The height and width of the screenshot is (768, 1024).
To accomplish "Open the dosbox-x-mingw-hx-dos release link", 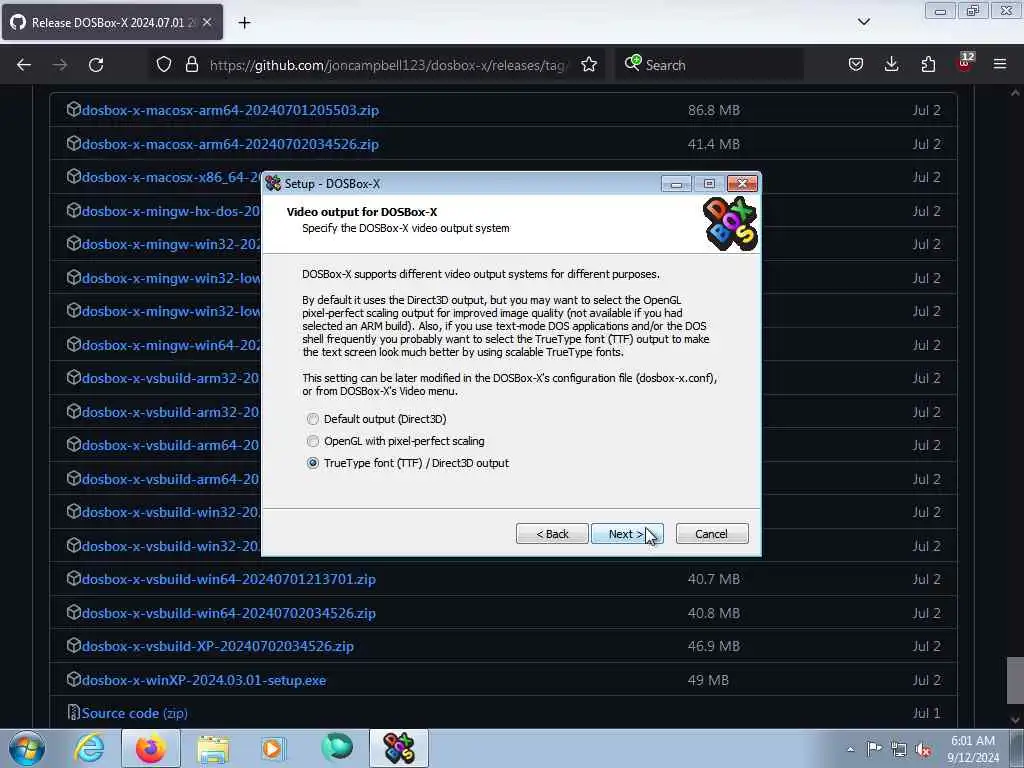I will 171,212.
